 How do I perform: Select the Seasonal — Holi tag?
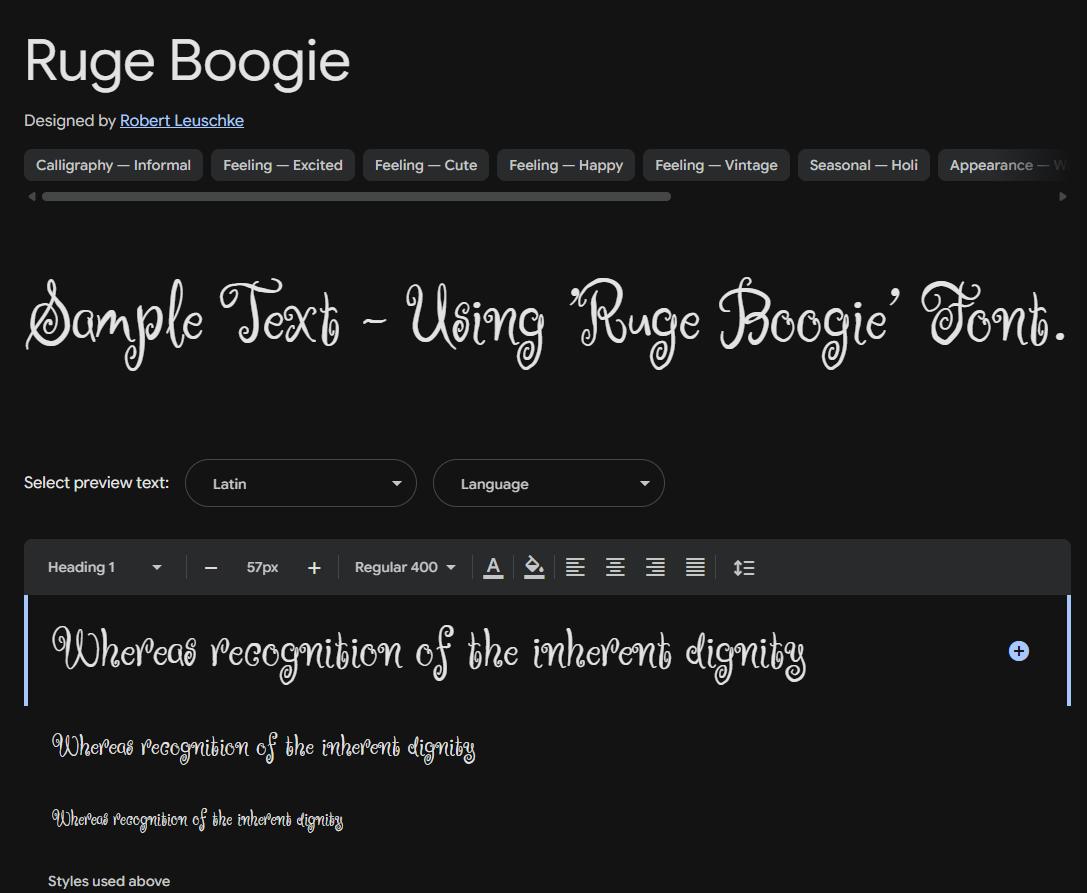[x=864, y=165]
